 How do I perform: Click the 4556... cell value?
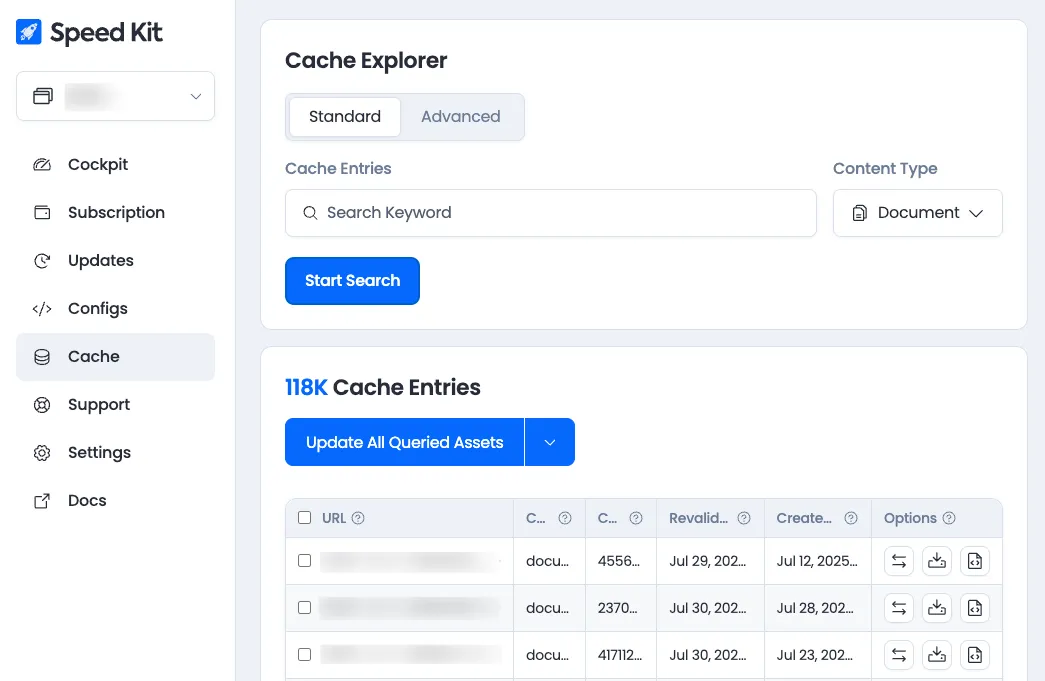coord(618,561)
